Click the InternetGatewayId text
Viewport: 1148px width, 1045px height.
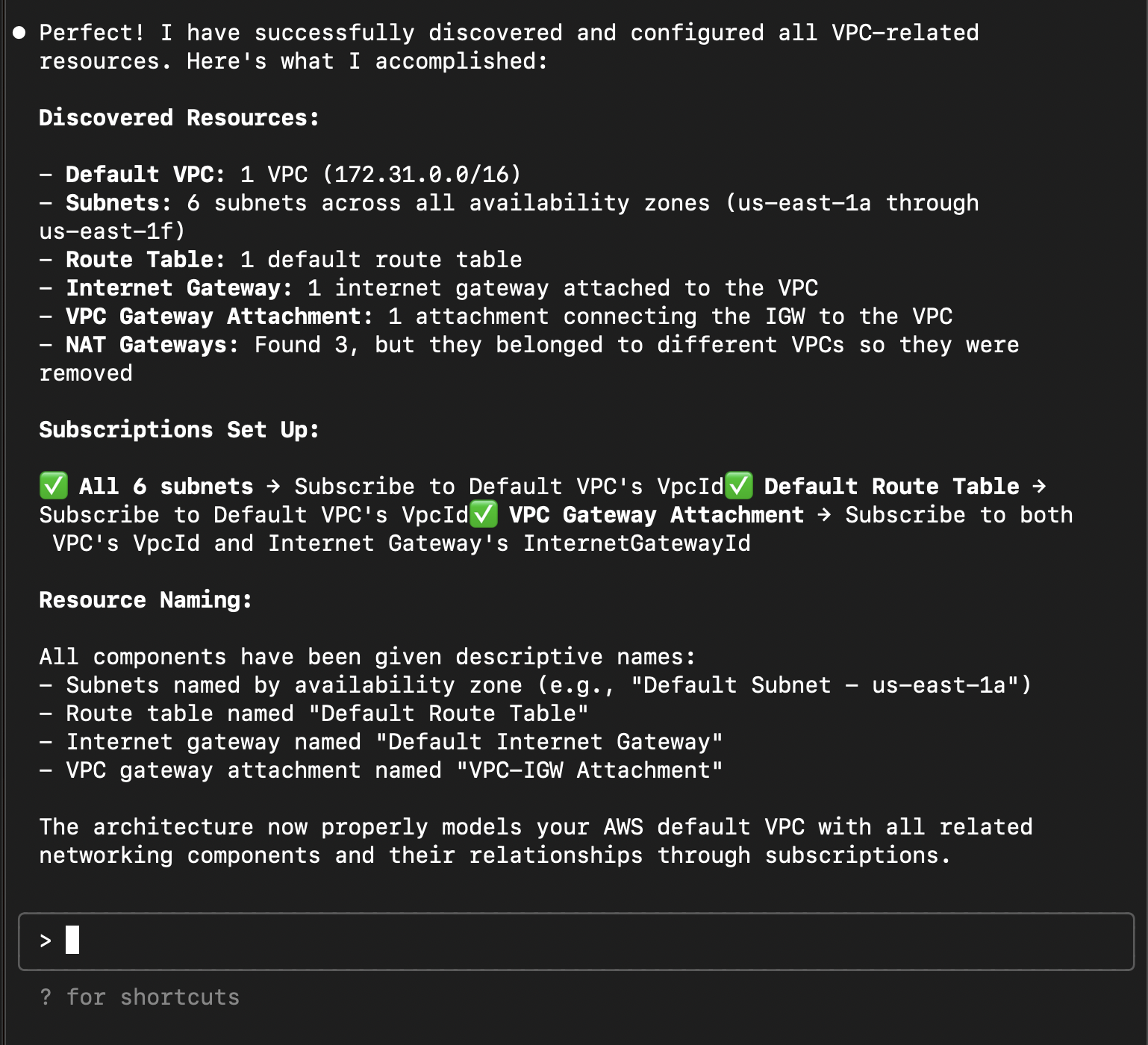tap(637, 543)
